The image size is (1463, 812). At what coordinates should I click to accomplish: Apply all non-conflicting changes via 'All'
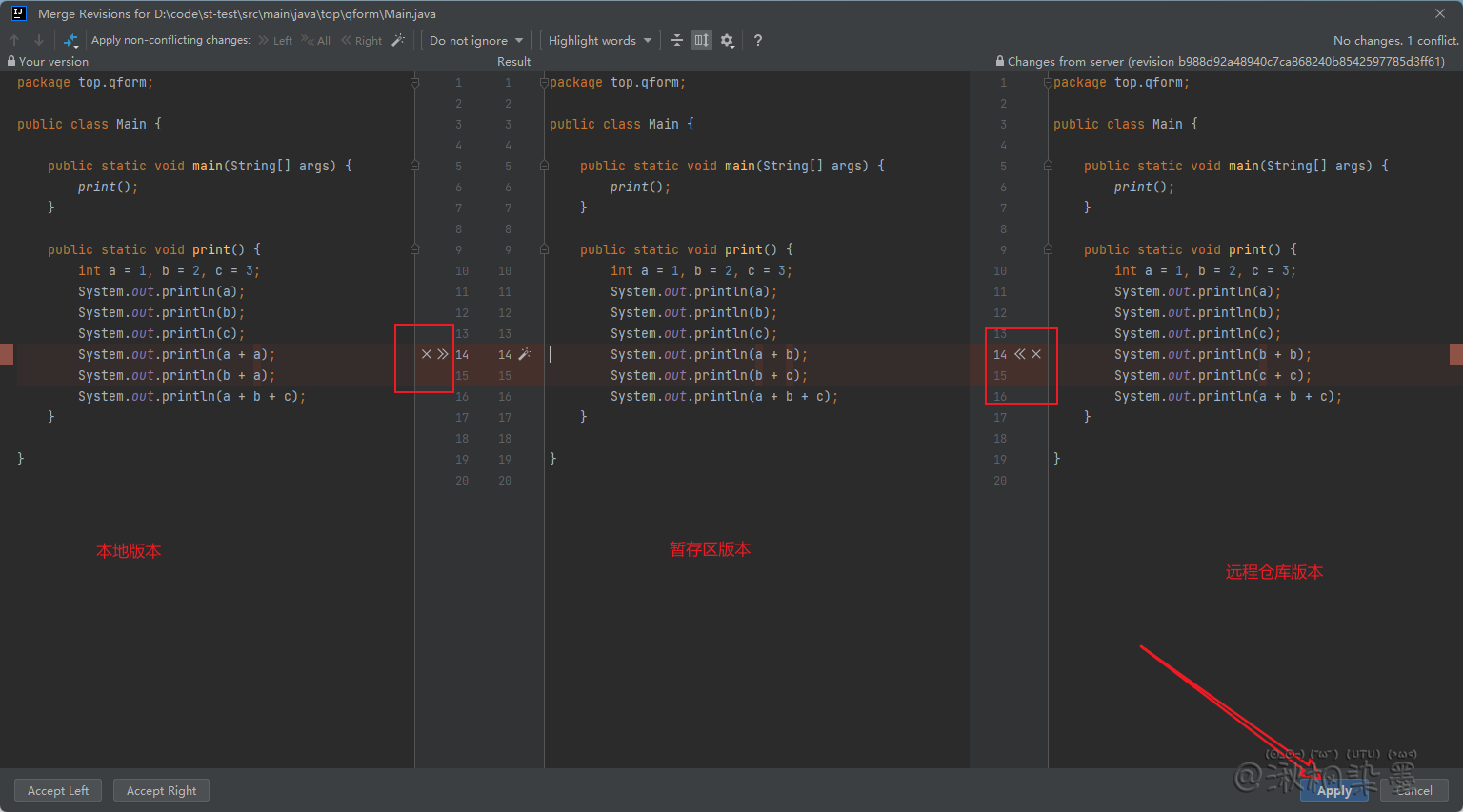tap(316, 40)
